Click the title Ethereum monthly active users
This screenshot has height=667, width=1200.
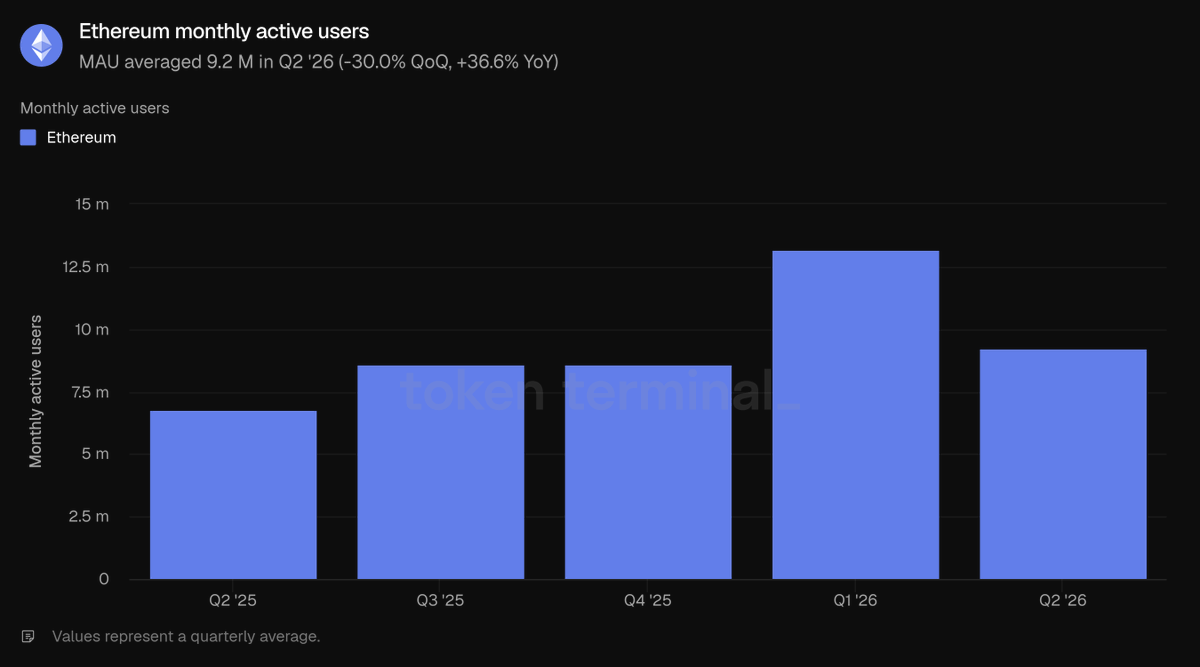[x=224, y=32]
